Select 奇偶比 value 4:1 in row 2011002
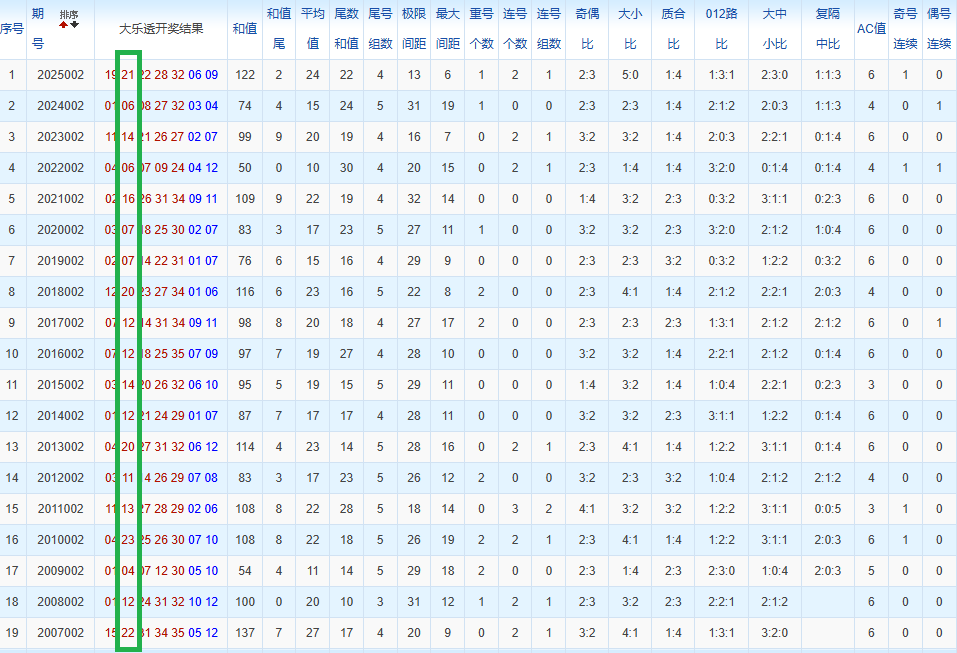957x653 pixels. pos(587,509)
